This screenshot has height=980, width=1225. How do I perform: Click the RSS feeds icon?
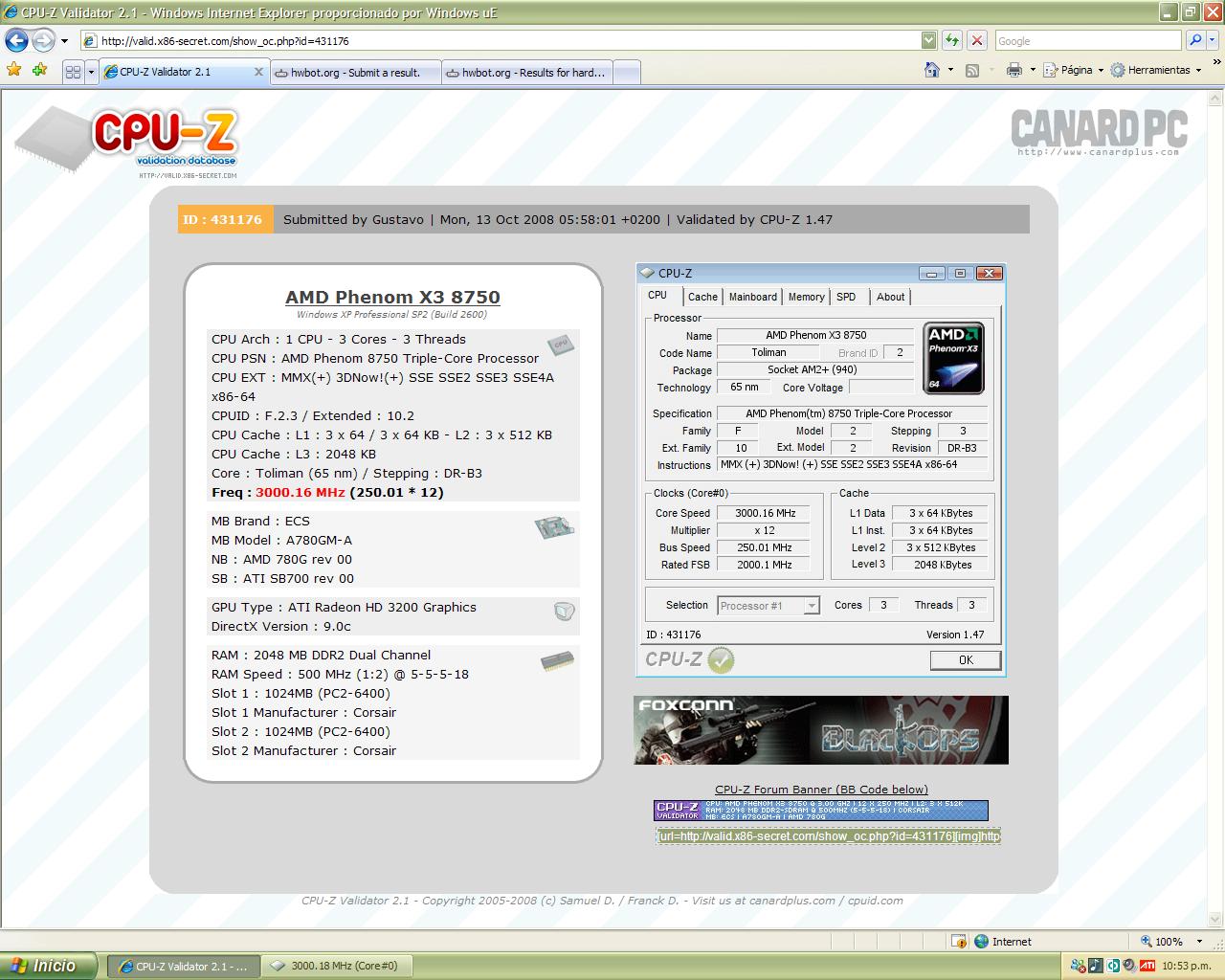pos(972,70)
